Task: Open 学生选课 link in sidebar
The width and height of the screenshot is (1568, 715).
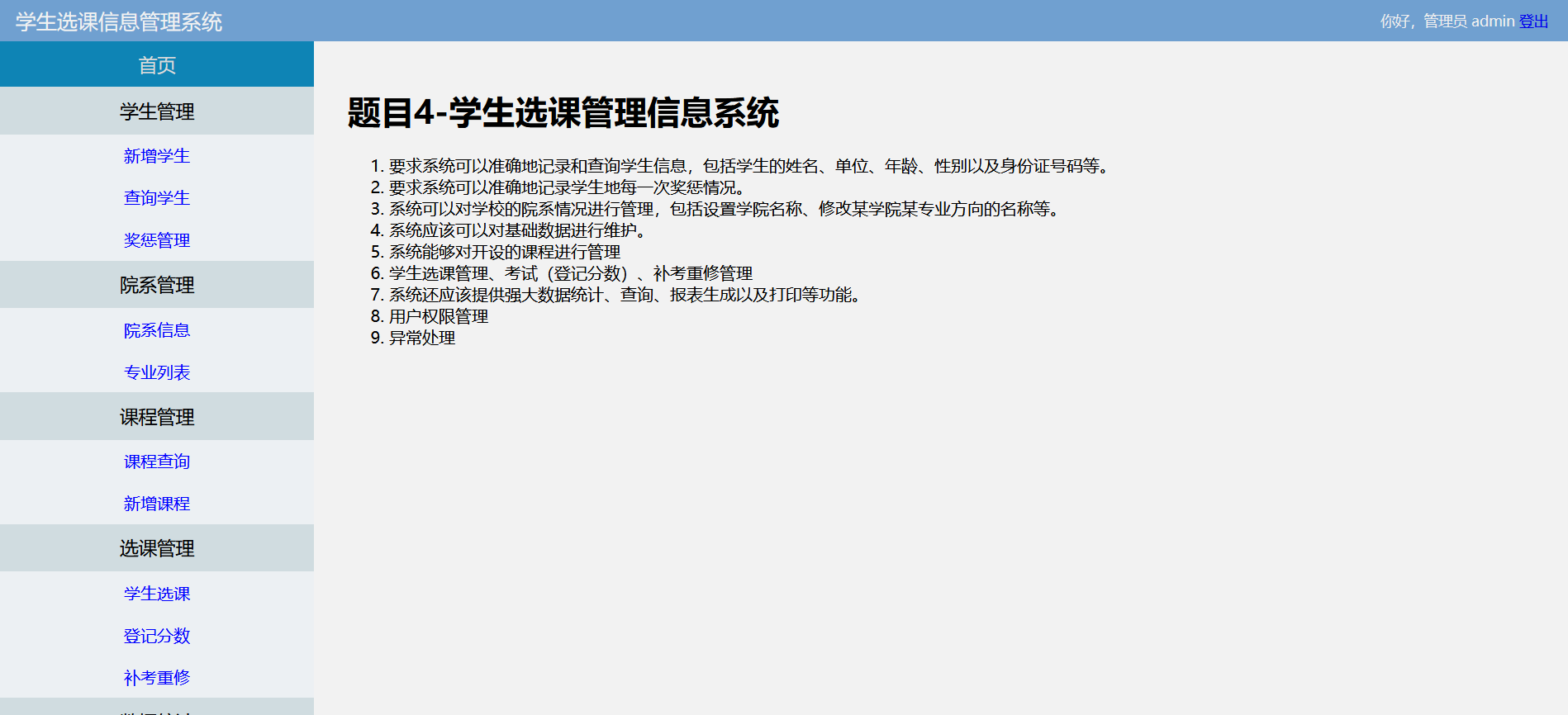Action: [x=157, y=594]
